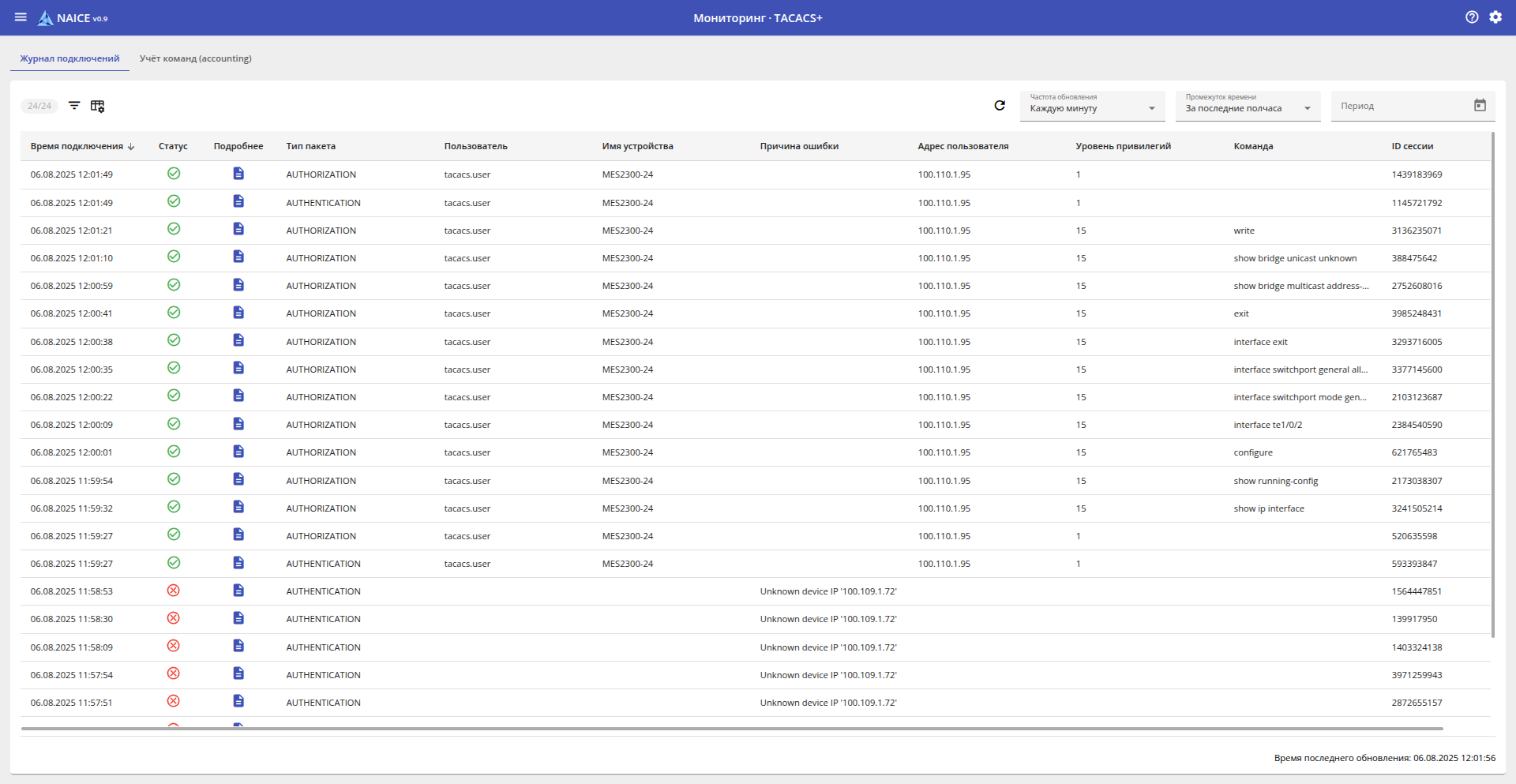View details document for 11:58:53 failed entry
Viewport: 1516px width, 784px height.
pyautogui.click(x=238, y=591)
